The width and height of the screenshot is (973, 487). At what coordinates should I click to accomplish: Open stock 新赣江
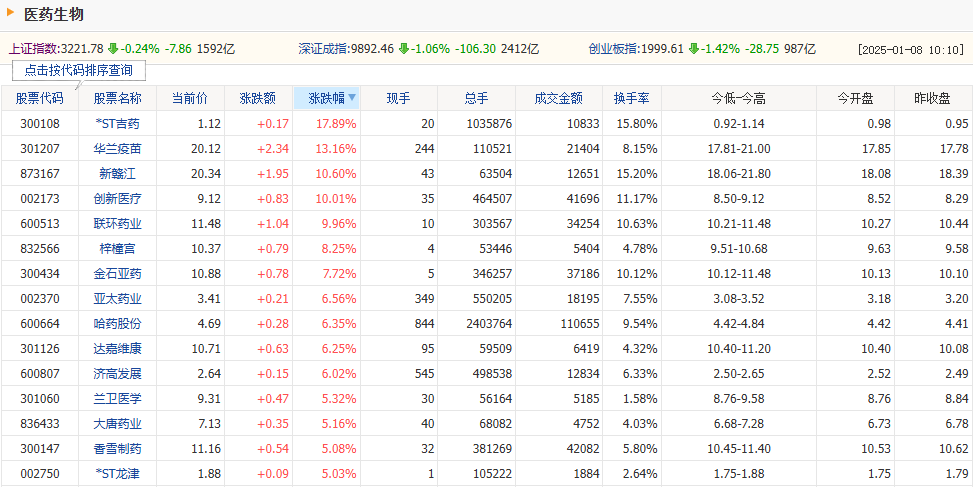pos(118,174)
